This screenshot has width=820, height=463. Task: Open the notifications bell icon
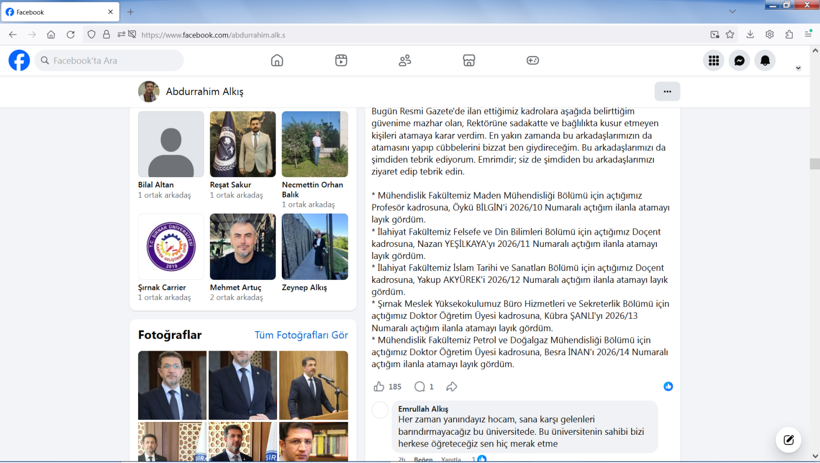pos(765,61)
